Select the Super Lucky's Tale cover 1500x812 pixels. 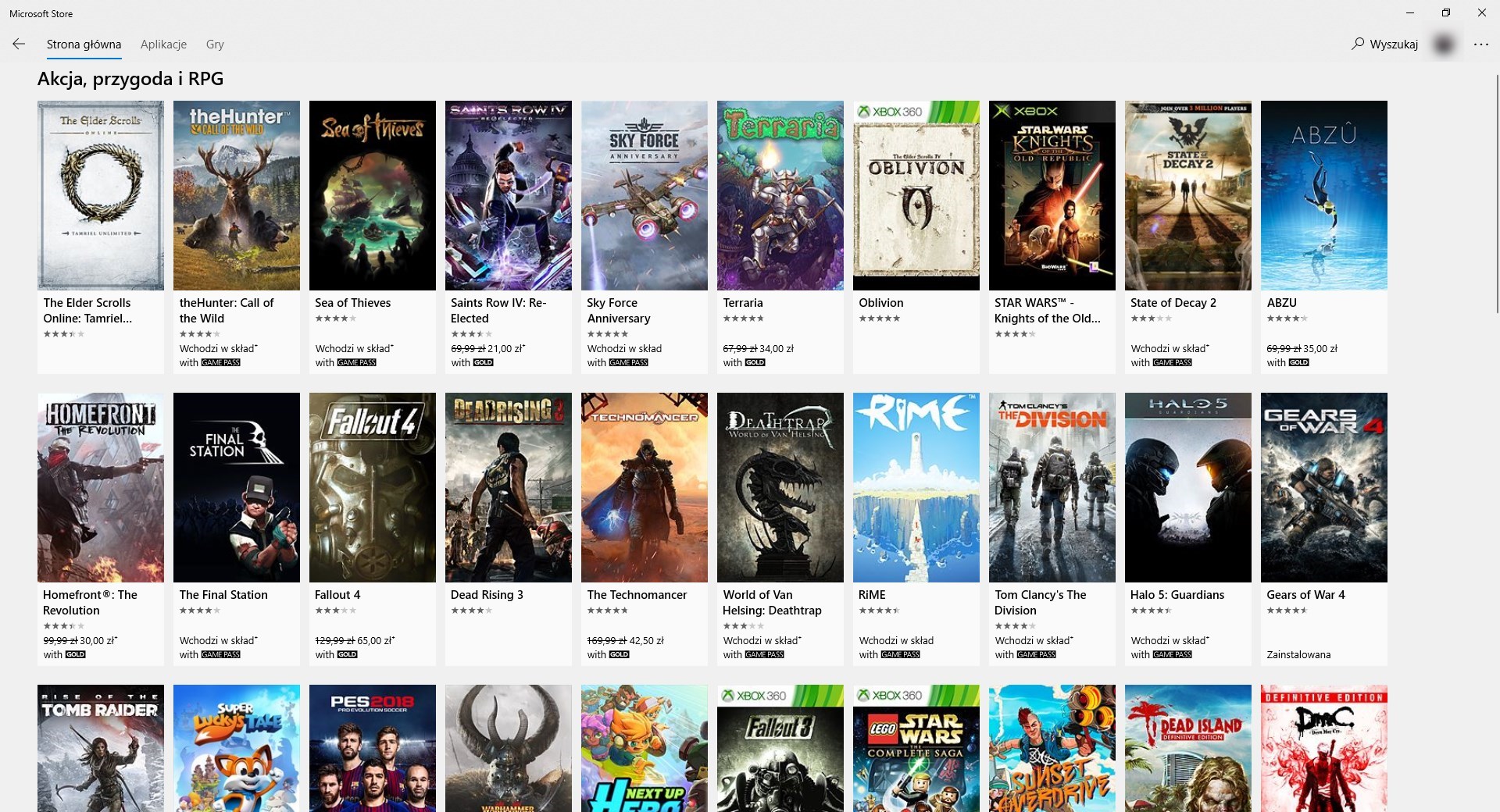coord(237,748)
